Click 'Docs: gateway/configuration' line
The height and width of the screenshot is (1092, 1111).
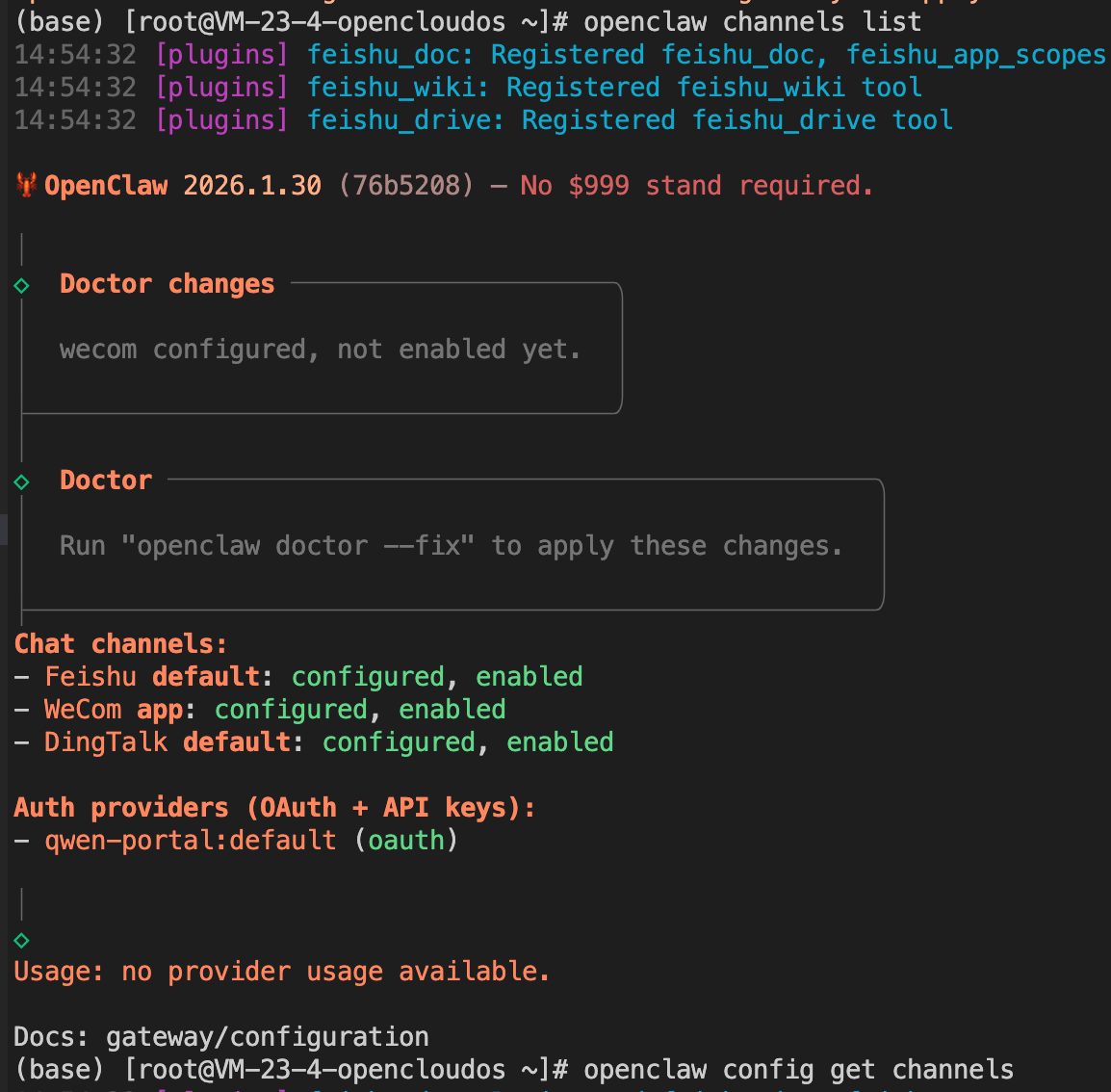point(221,1037)
